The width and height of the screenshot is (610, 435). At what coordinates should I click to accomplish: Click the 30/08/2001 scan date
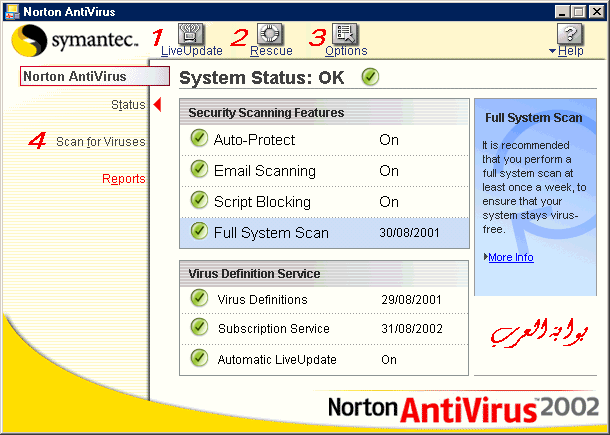pyautogui.click(x=409, y=233)
